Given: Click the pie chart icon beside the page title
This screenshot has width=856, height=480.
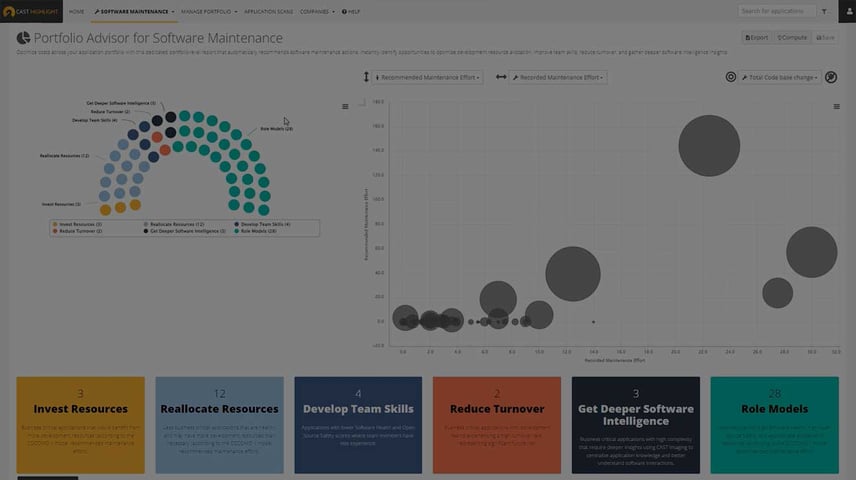Looking at the screenshot, I should (23, 38).
